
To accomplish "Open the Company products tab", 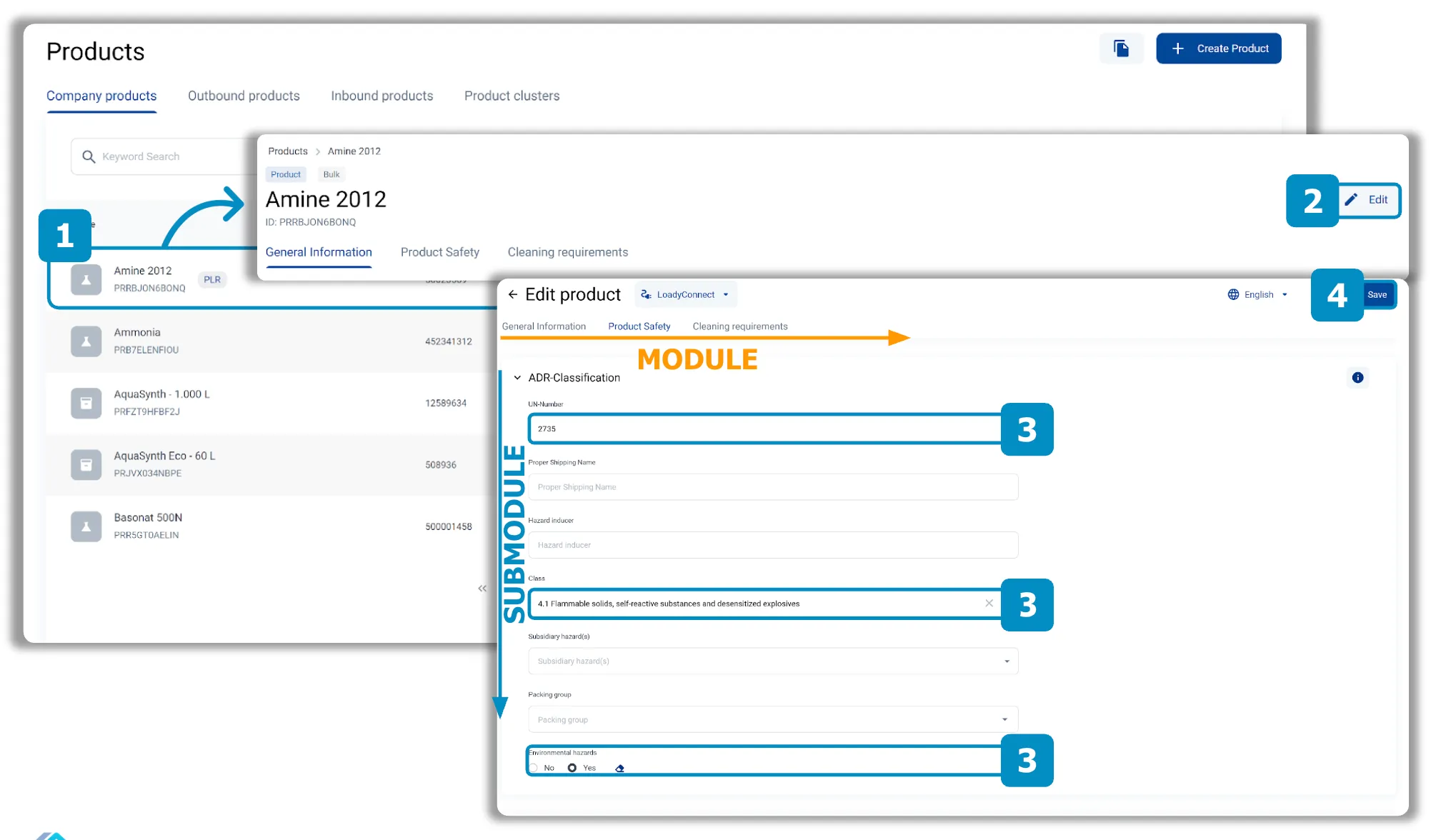I will click(x=101, y=96).
